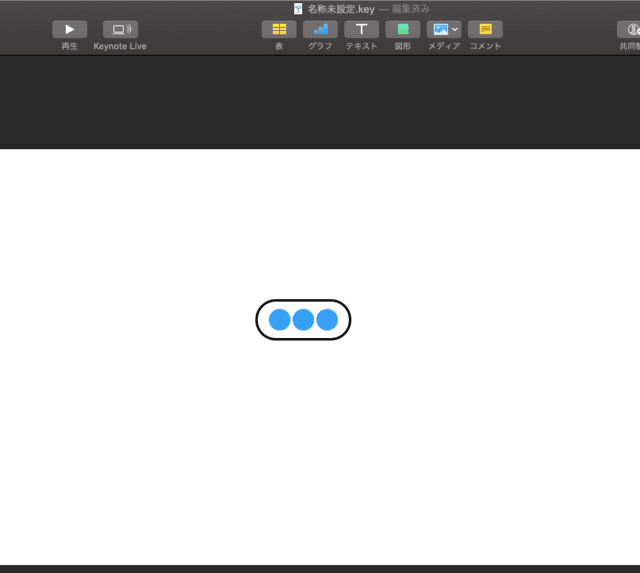This screenshot has height=573, width=640.
Task: Click the dark strip below the slide
Action: point(320,568)
